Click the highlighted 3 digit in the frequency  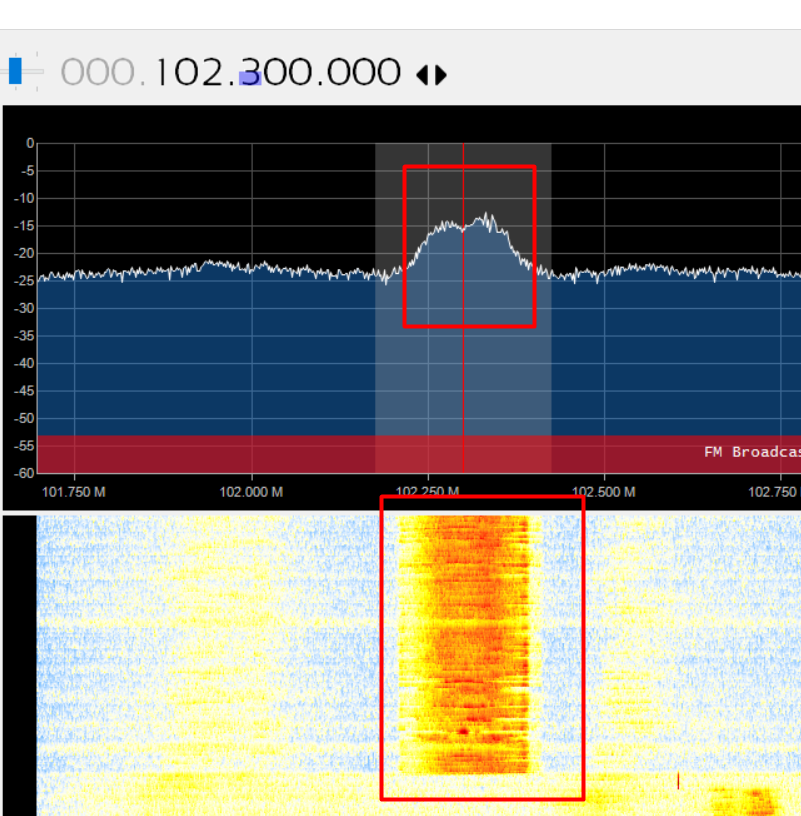pos(250,71)
